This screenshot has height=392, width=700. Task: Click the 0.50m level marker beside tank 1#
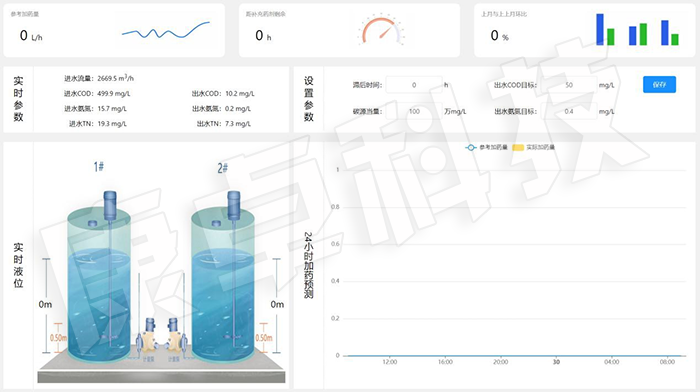[x=58, y=338]
